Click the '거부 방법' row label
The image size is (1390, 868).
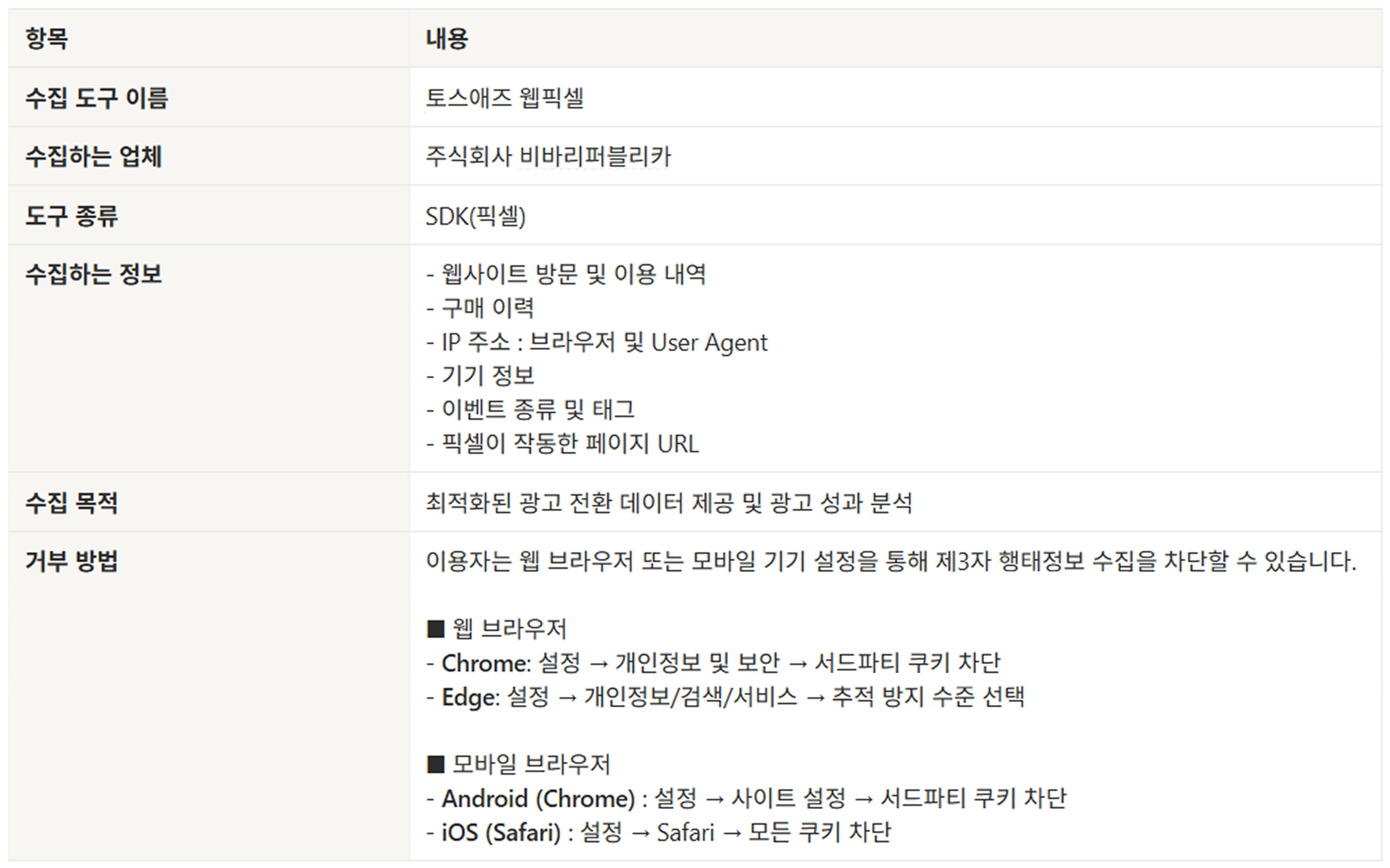[x=72, y=561]
